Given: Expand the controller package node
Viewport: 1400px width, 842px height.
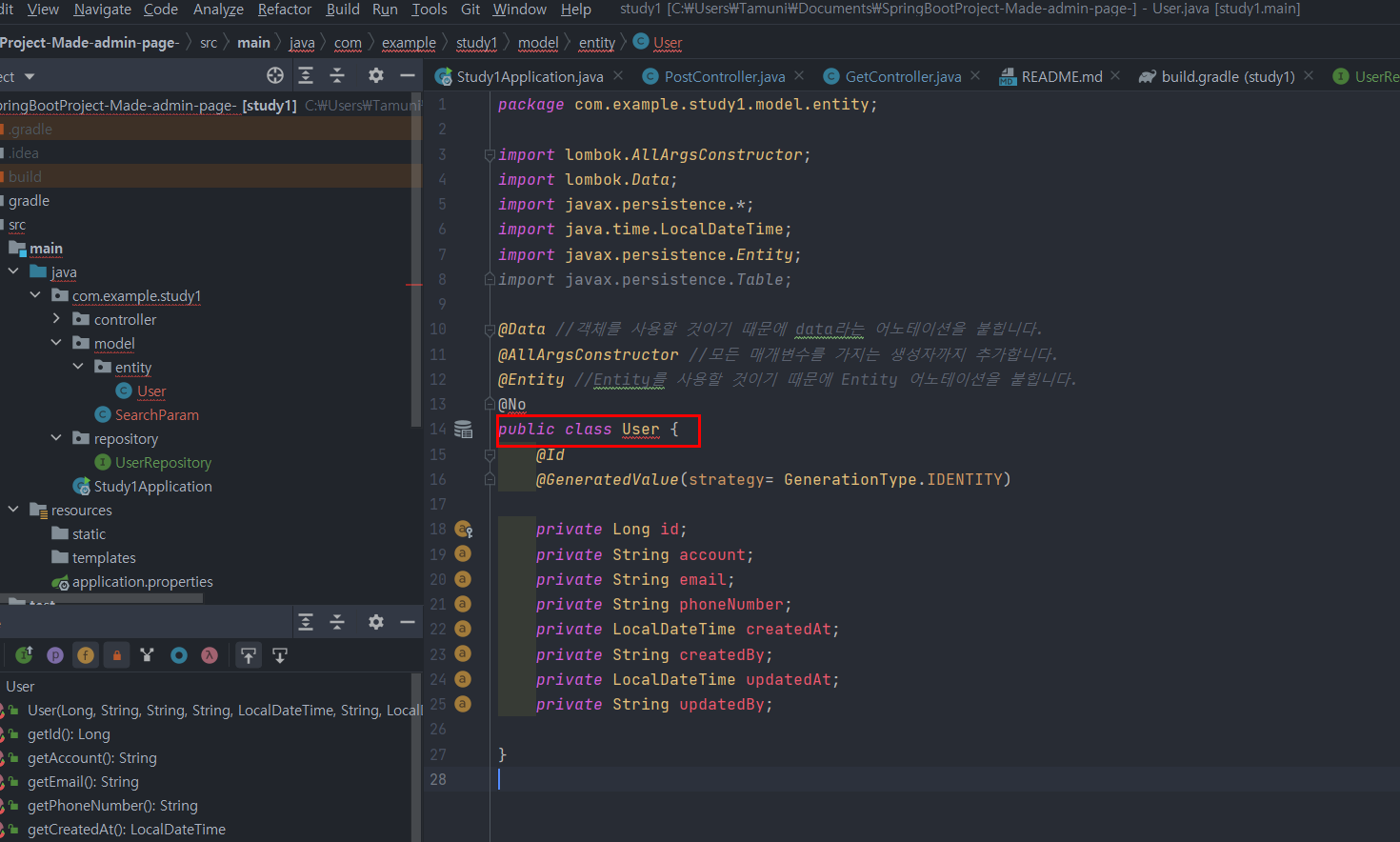Looking at the screenshot, I should pos(56,319).
